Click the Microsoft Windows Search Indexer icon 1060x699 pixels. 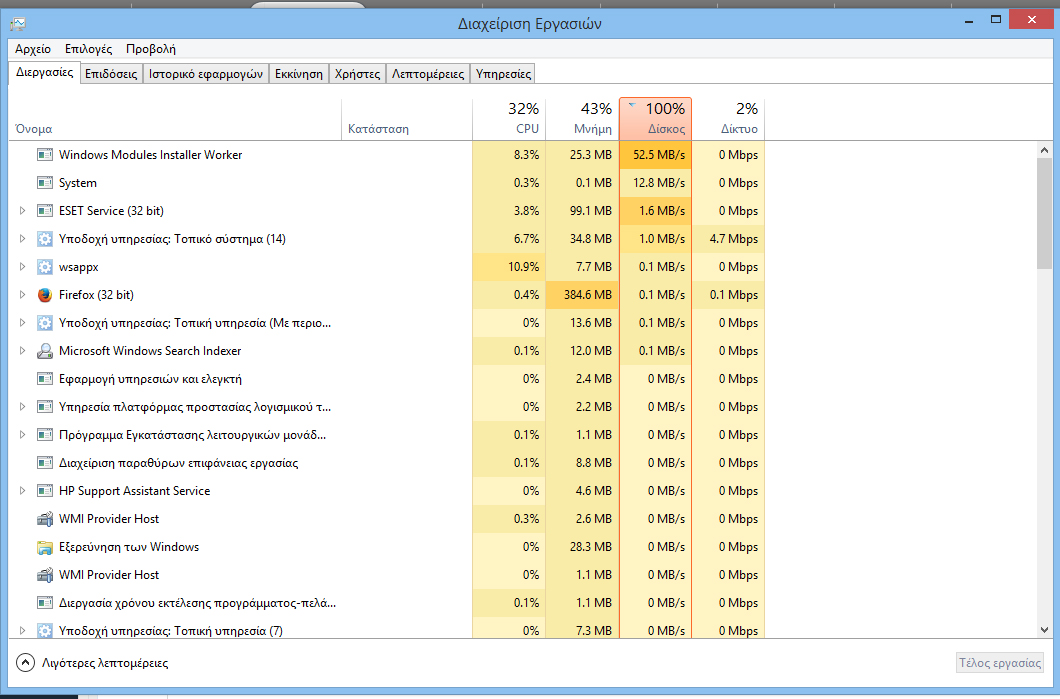point(45,351)
